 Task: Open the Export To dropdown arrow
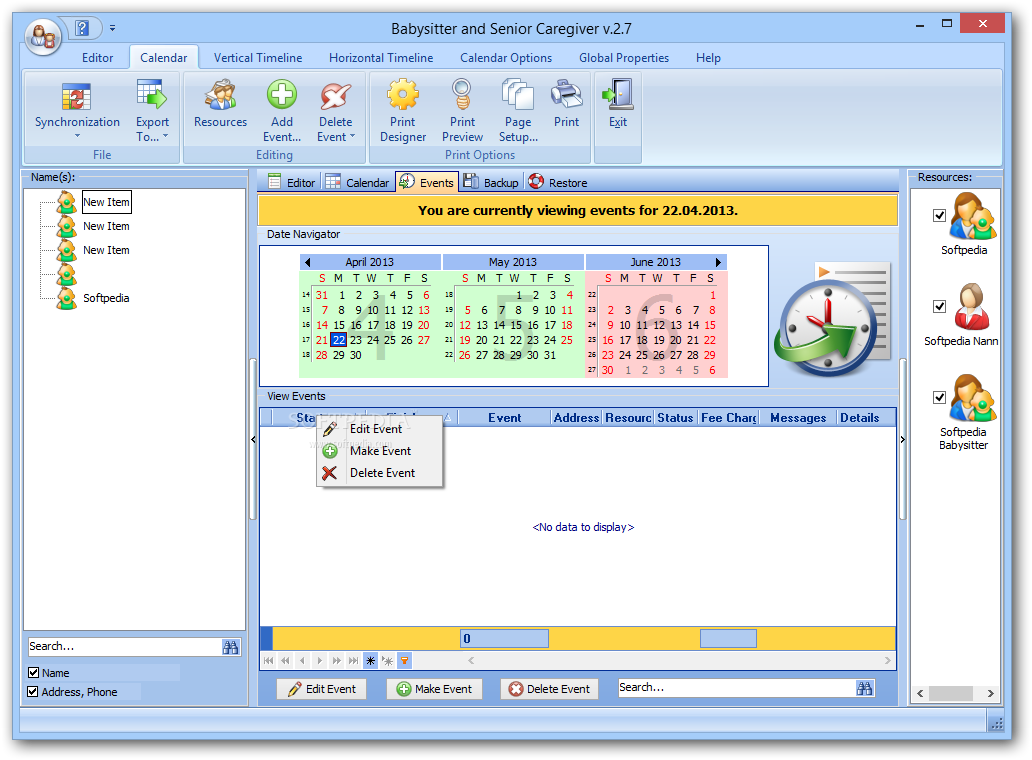coord(165,136)
